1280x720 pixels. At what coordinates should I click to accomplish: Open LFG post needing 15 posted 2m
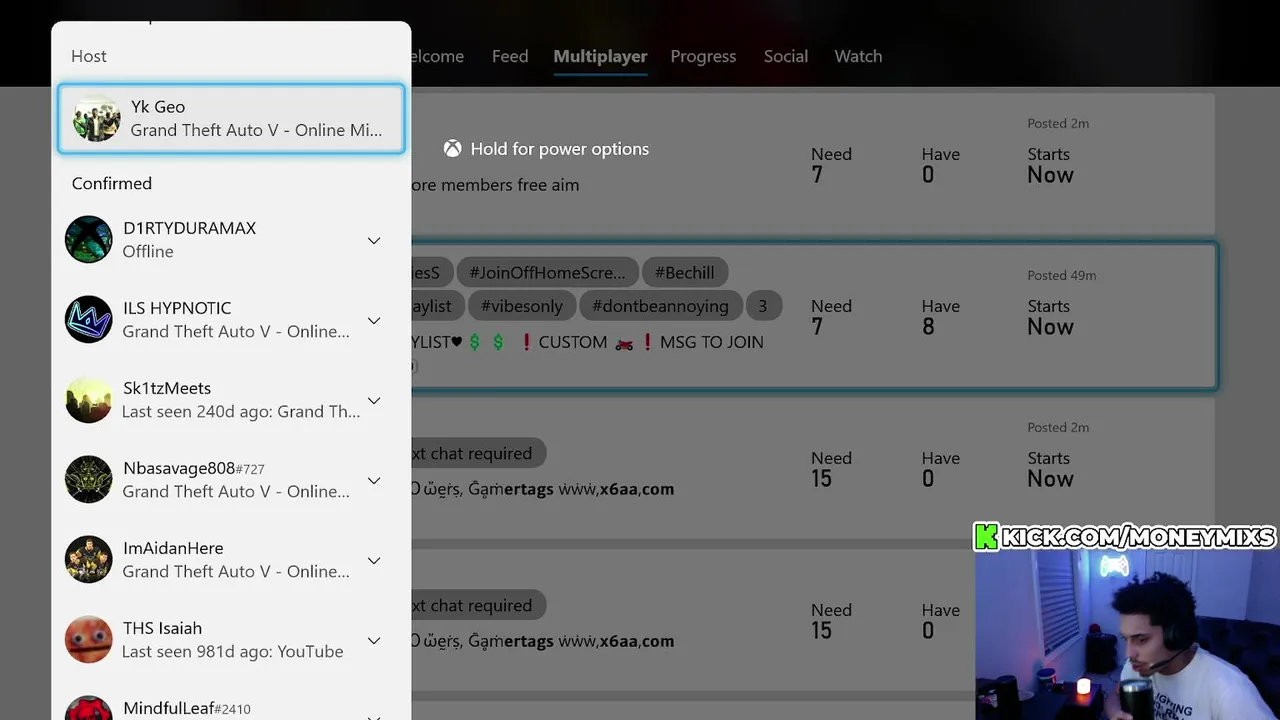click(x=813, y=467)
